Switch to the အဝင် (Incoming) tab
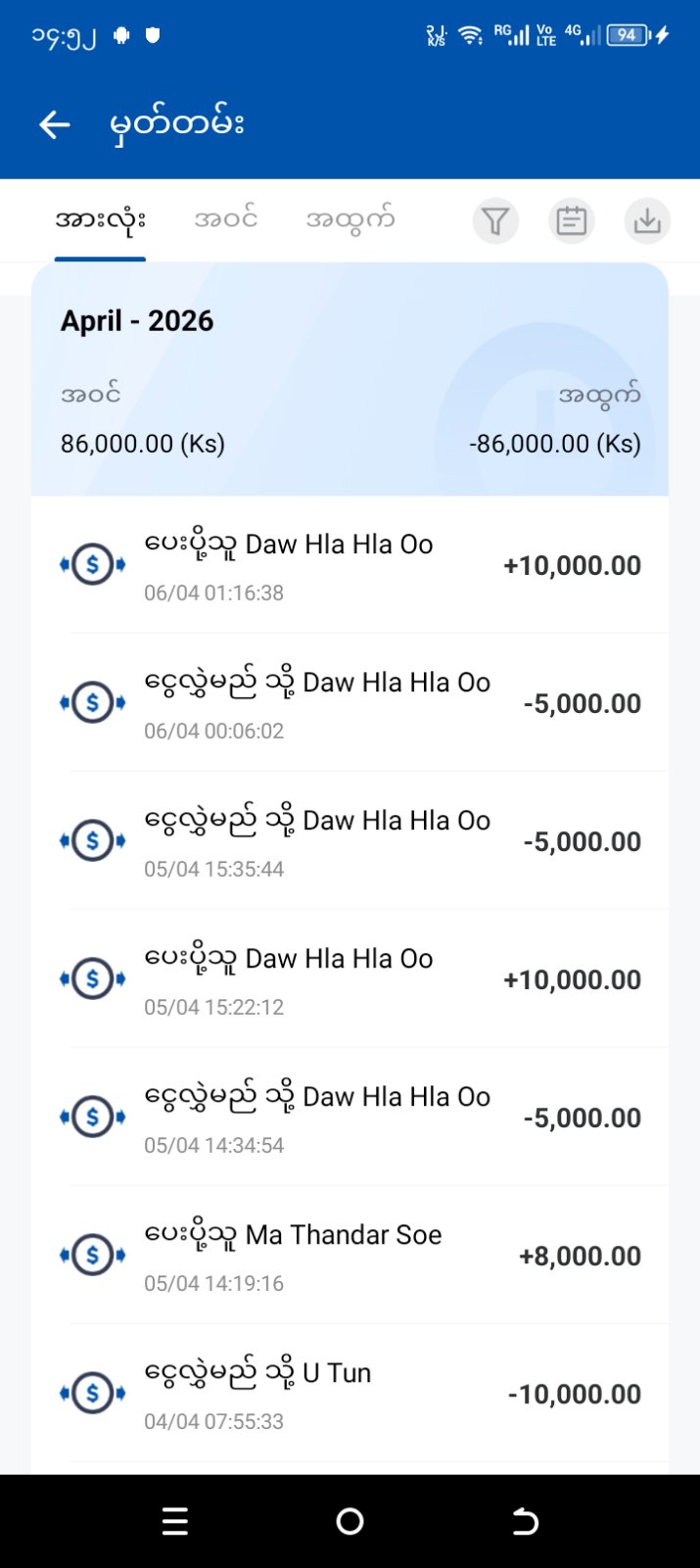This screenshot has width=700, height=1568. click(225, 220)
